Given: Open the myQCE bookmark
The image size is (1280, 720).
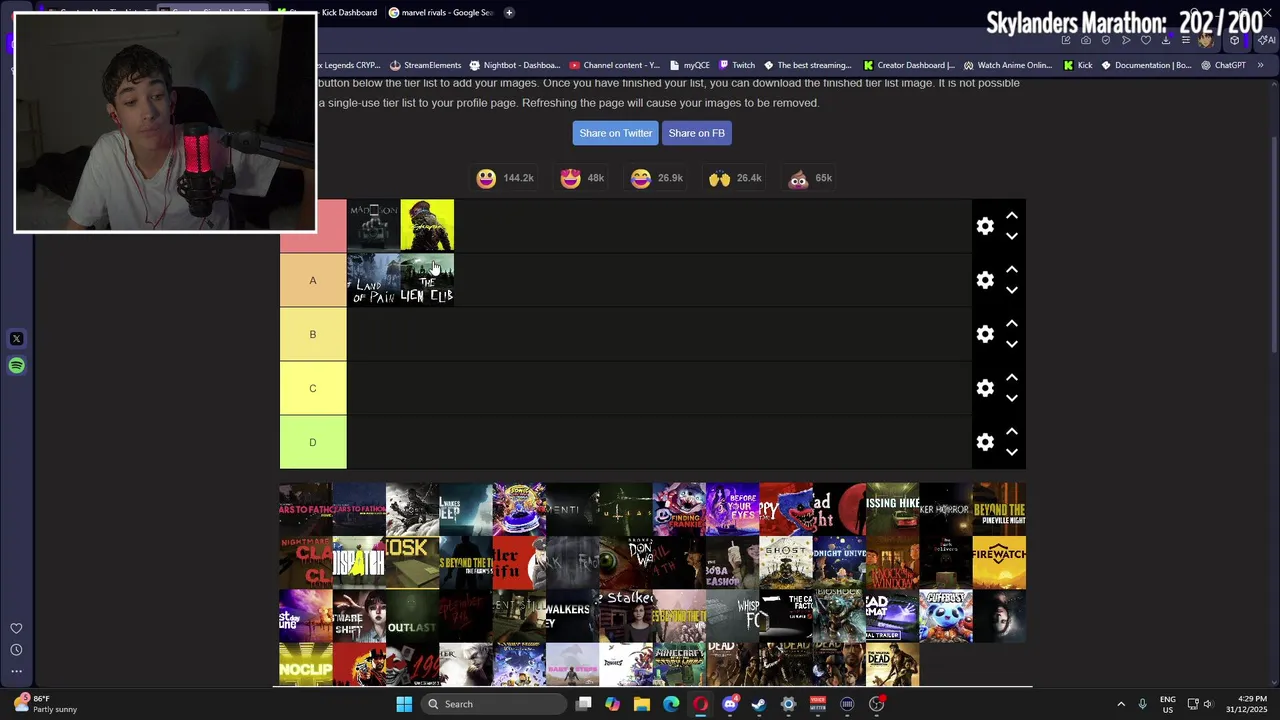Looking at the screenshot, I should [x=689, y=65].
